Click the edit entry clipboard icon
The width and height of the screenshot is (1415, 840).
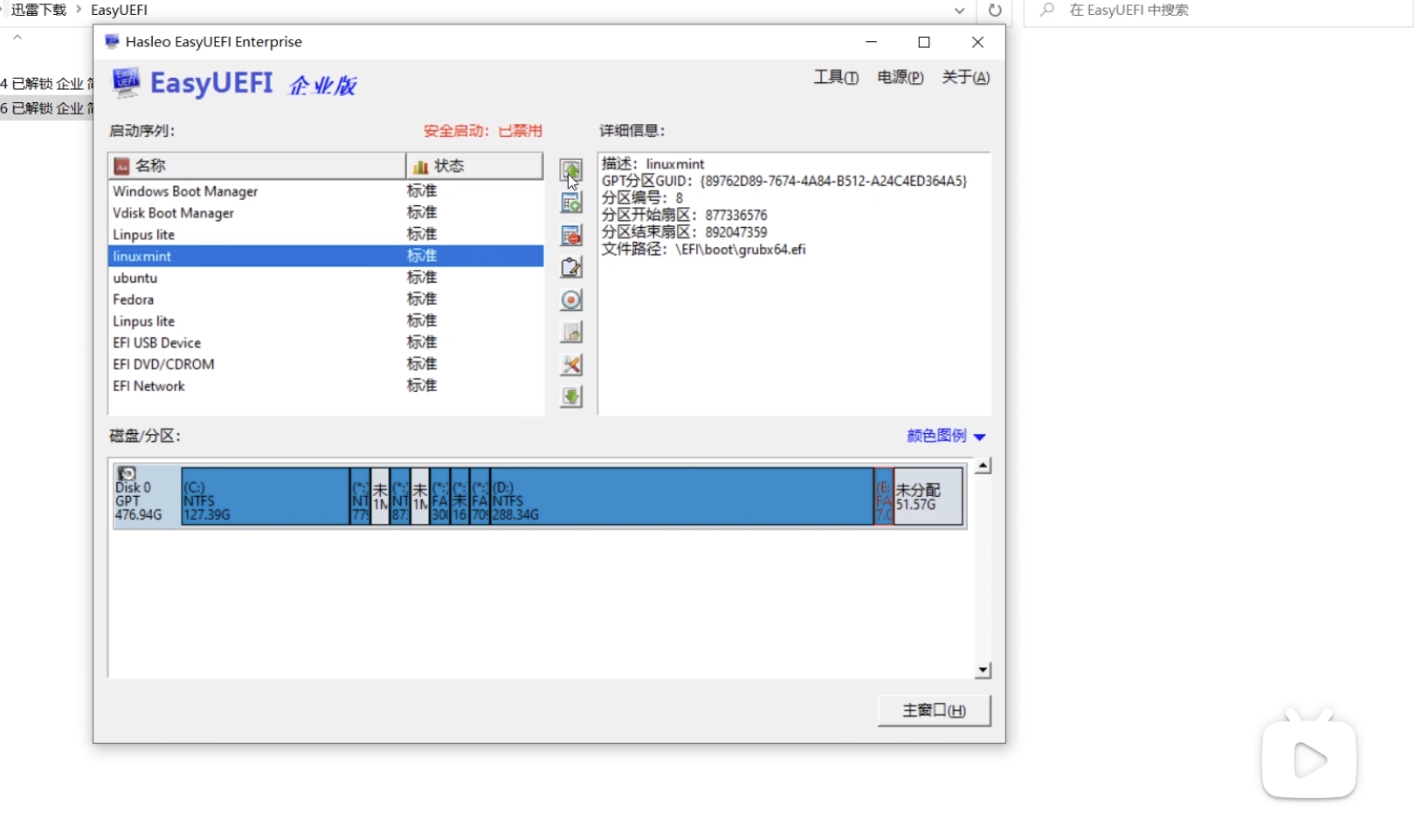[571, 267]
